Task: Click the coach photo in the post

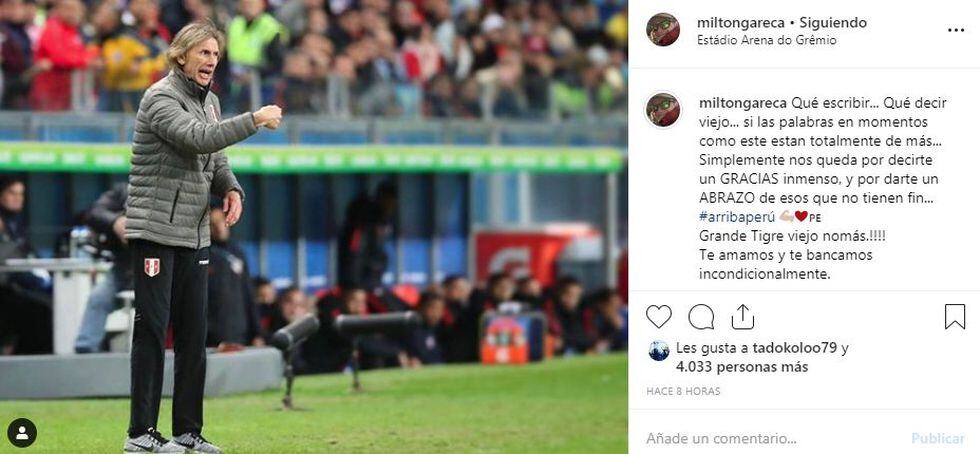Action: point(314,227)
